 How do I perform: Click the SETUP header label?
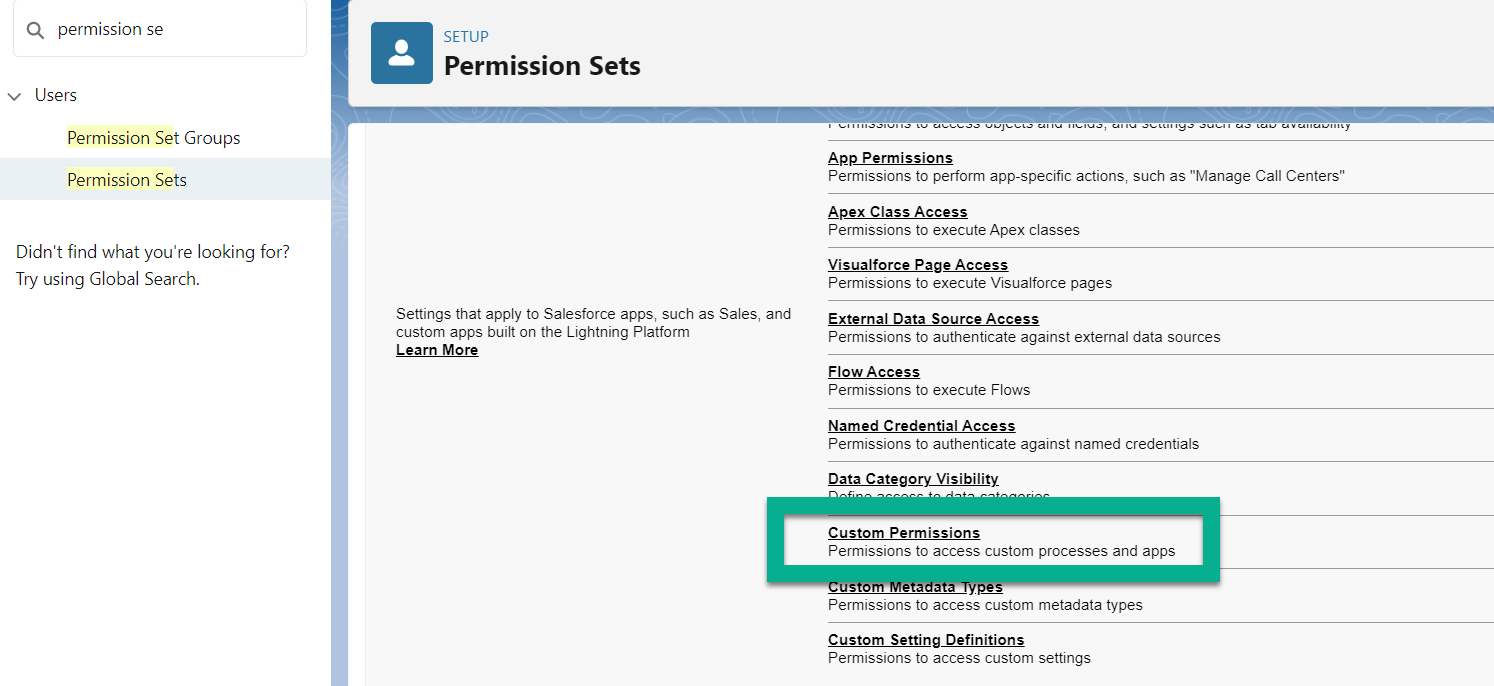point(466,36)
